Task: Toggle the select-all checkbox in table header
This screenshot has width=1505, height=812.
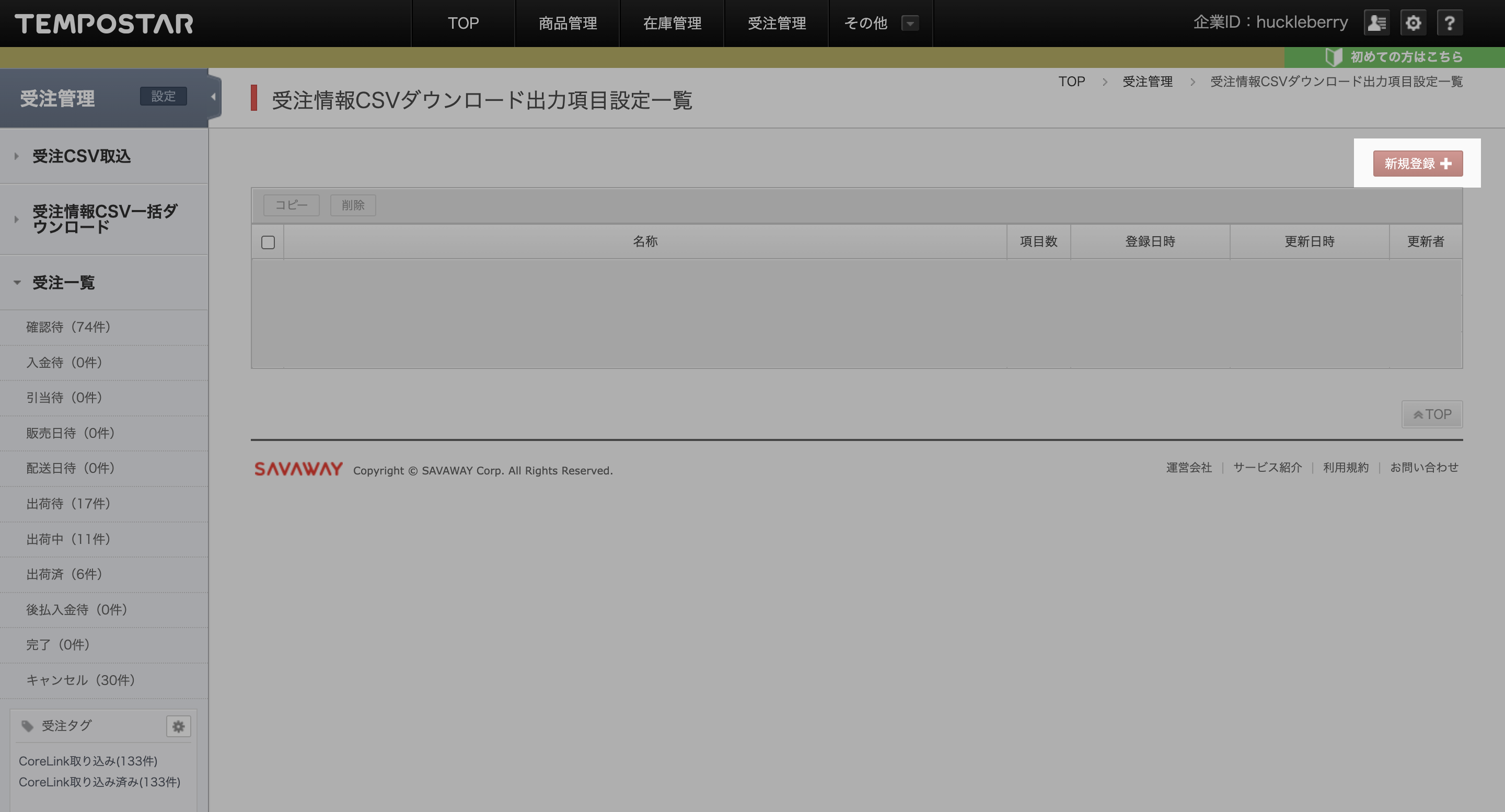Action: [x=268, y=242]
